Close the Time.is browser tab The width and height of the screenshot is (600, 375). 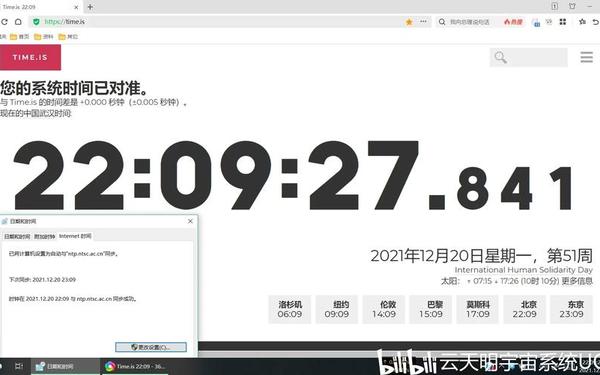tap(76, 7)
